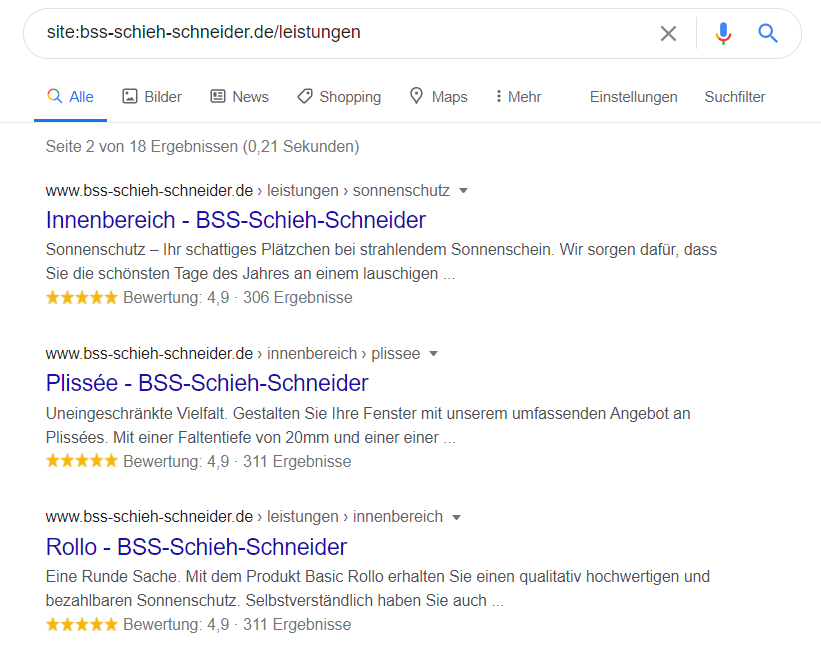This screenshot has width=821, height=661.
Task: Open Innenbereich - BSS-Schieh-Schneider result
Action: [236, 220]
